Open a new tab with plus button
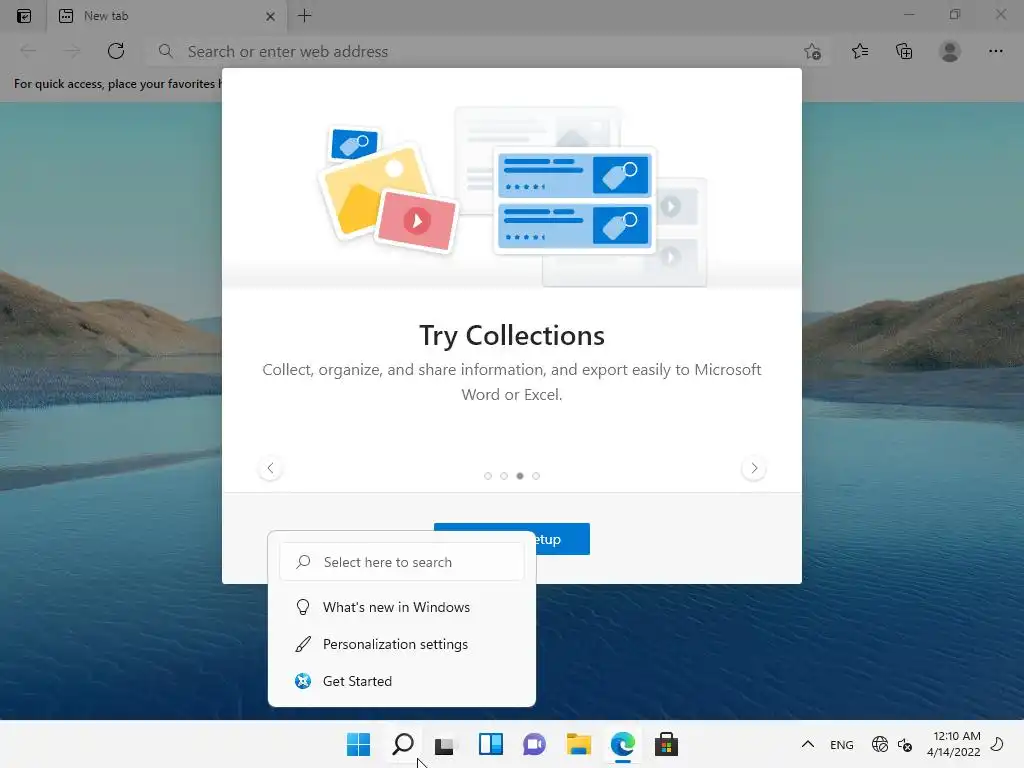 pyautogui.click(x=304, y=16)
